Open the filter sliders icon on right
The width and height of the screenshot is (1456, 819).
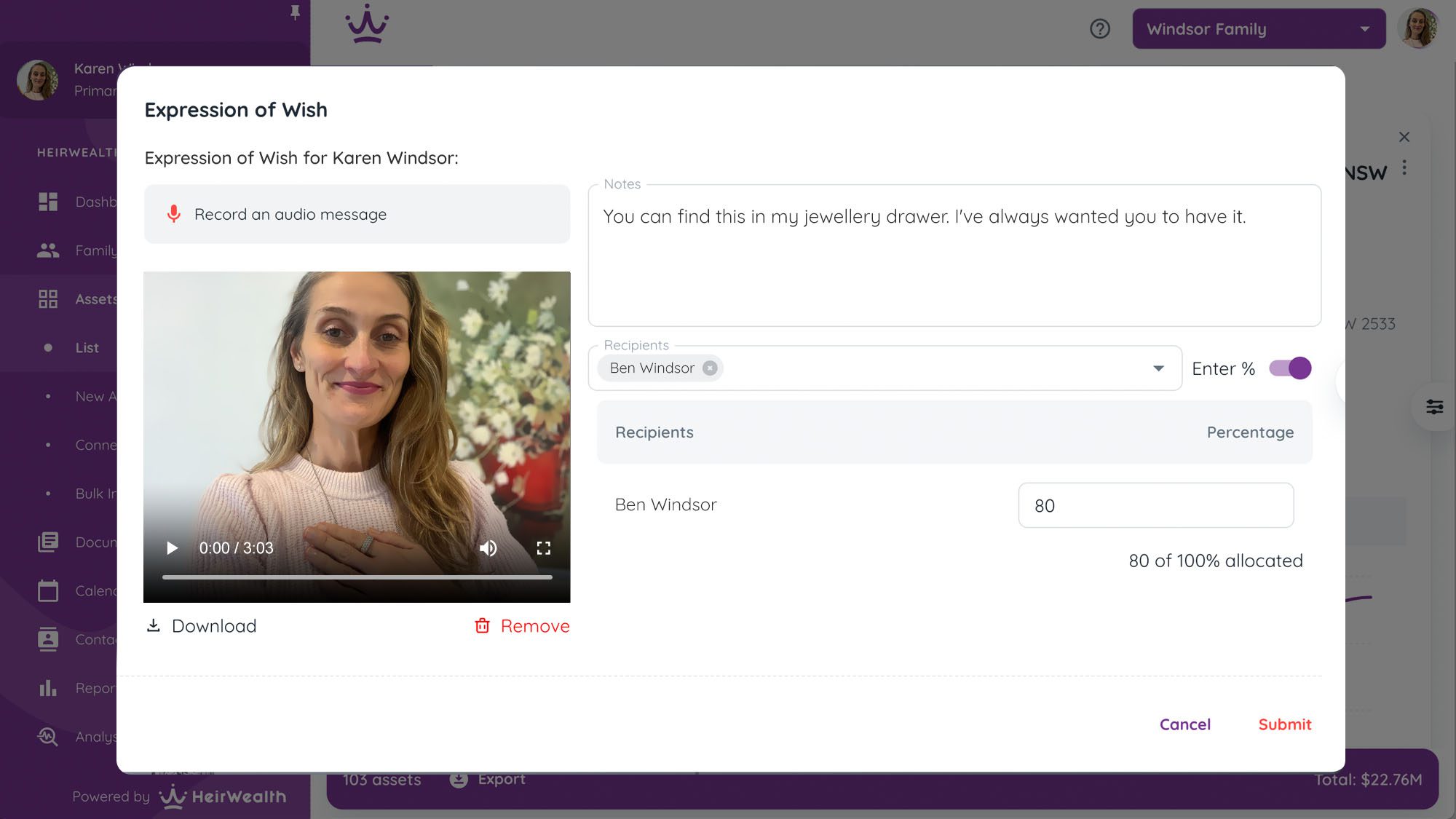tap(1434, 407)
